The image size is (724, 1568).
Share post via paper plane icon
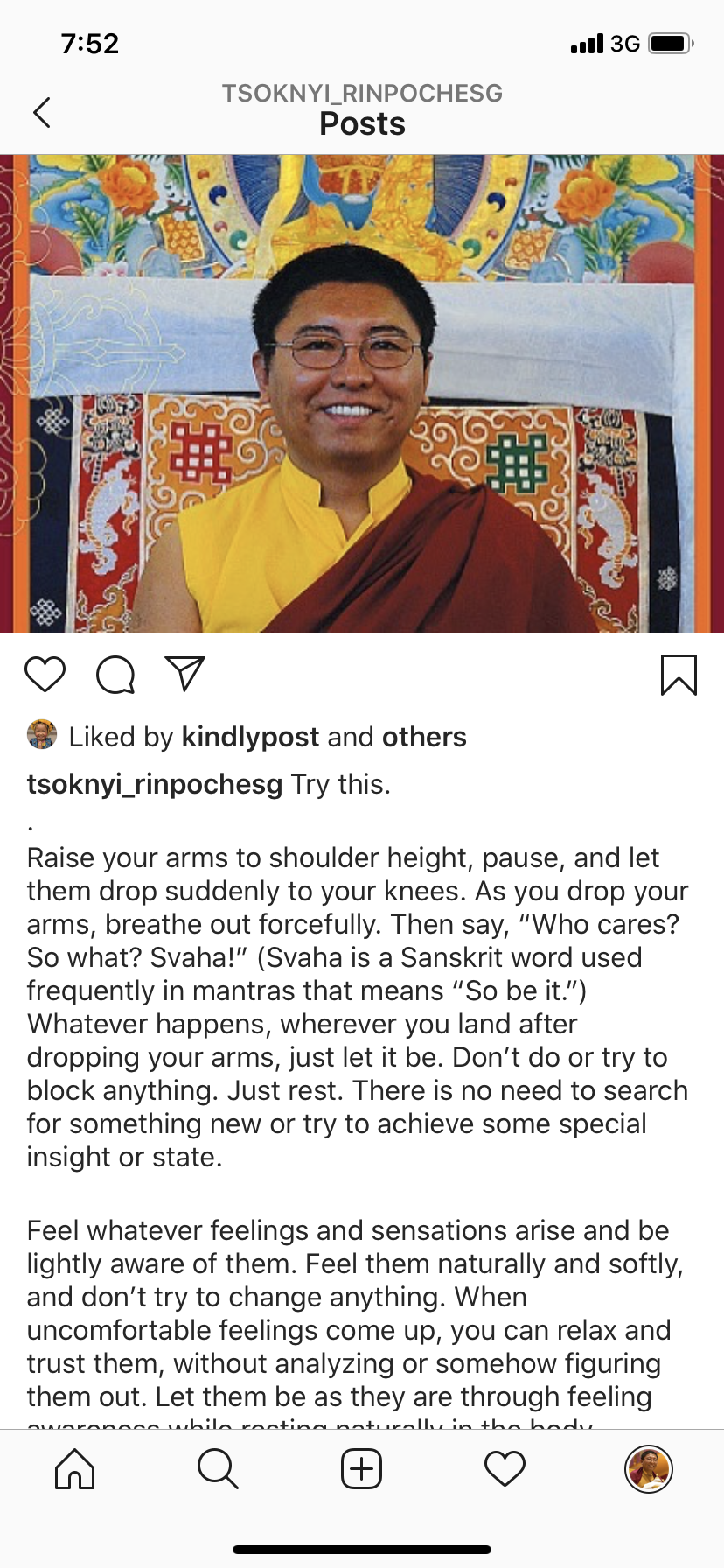[x=184, y=674]
